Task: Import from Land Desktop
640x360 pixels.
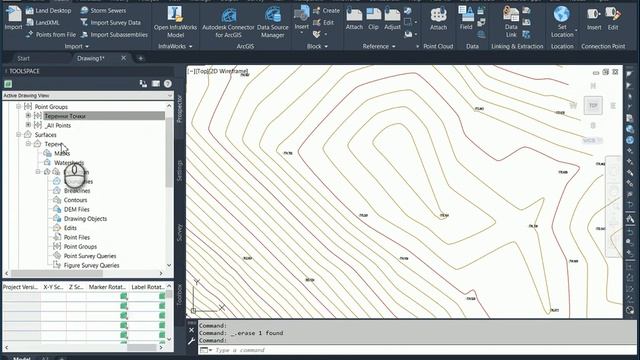Action: point(48,11)
